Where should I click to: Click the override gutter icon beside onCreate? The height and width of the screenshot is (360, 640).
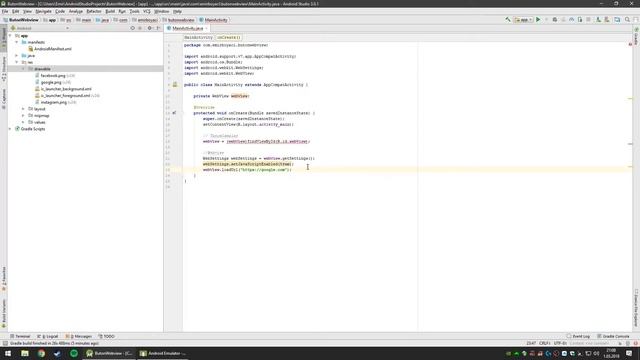pyautogui.click(x=174, y=113)
